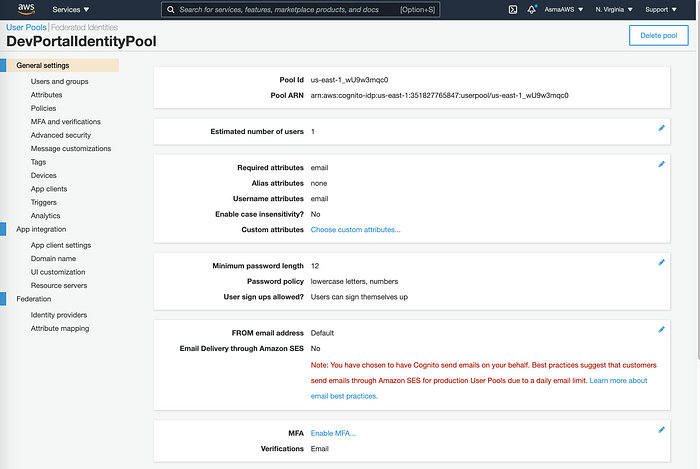Edit estimated number of users section
700x469 pixels.
click(x=661, y=128)
